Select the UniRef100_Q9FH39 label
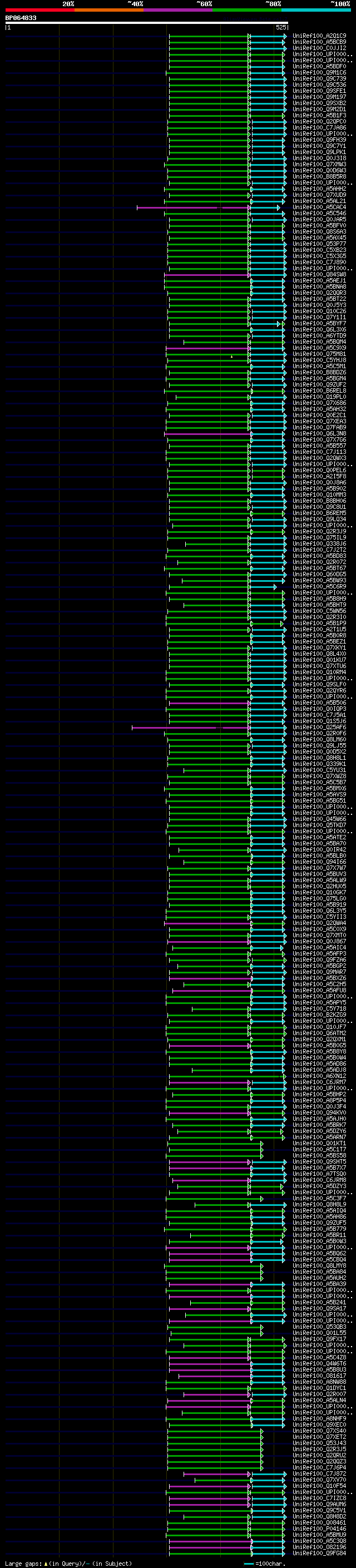356x1568 pixels. pyautogui.click(x=319, y=140)
